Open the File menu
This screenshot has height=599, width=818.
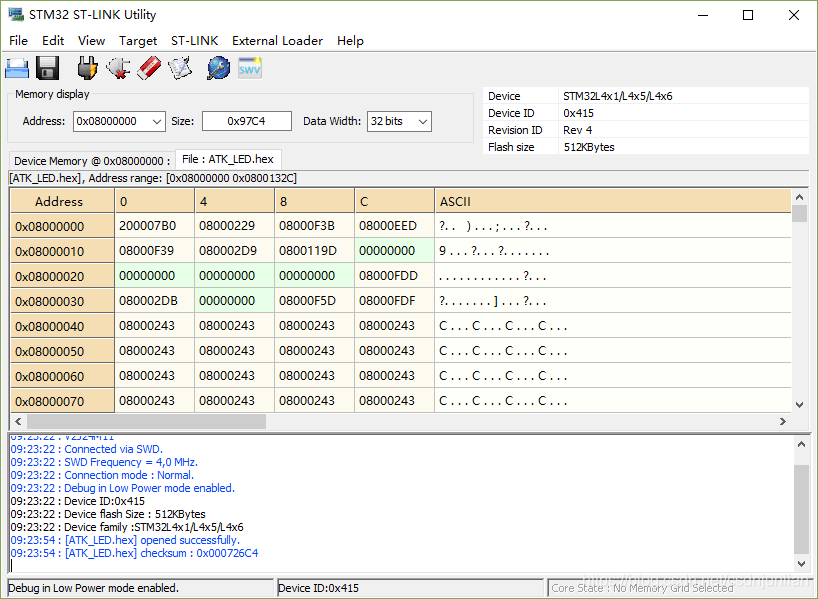tap(19, 41)
